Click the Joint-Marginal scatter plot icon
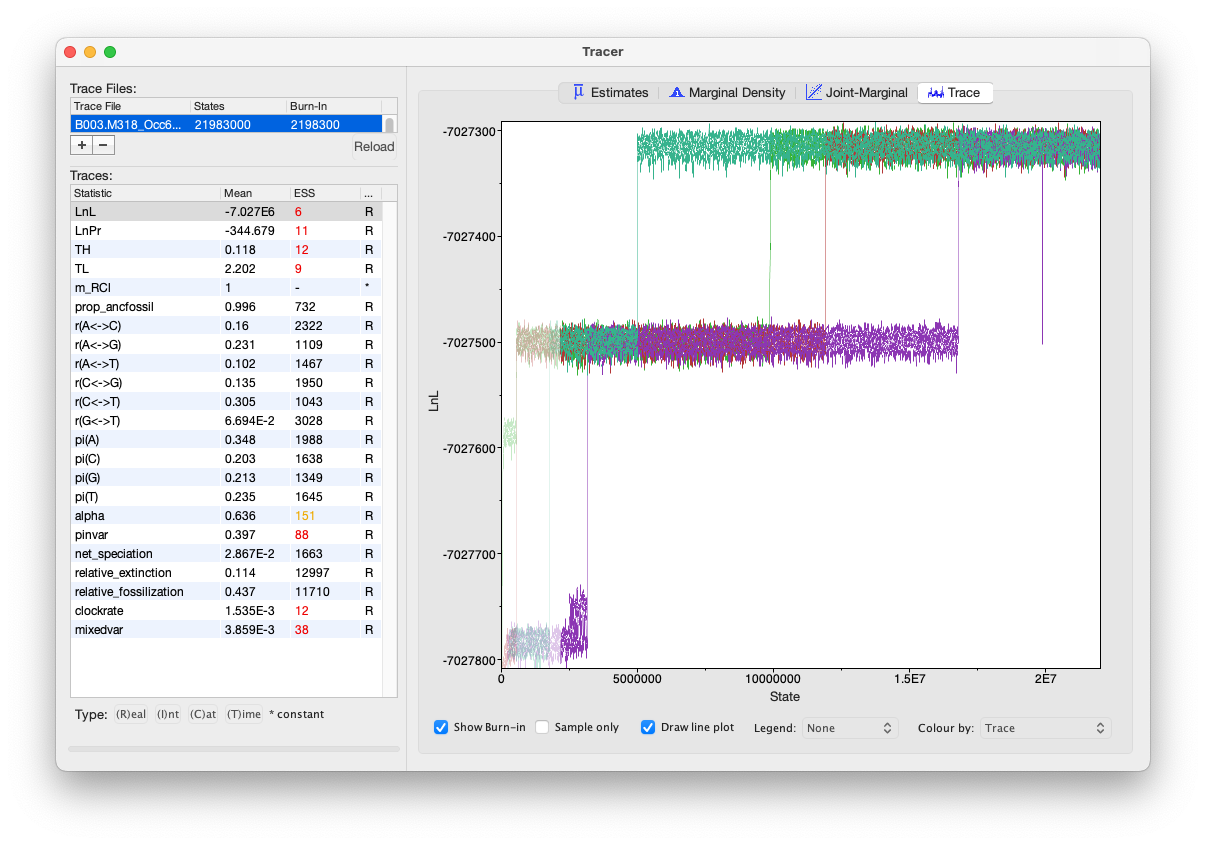The image size is (1206, 845). (x=814, y=92)
